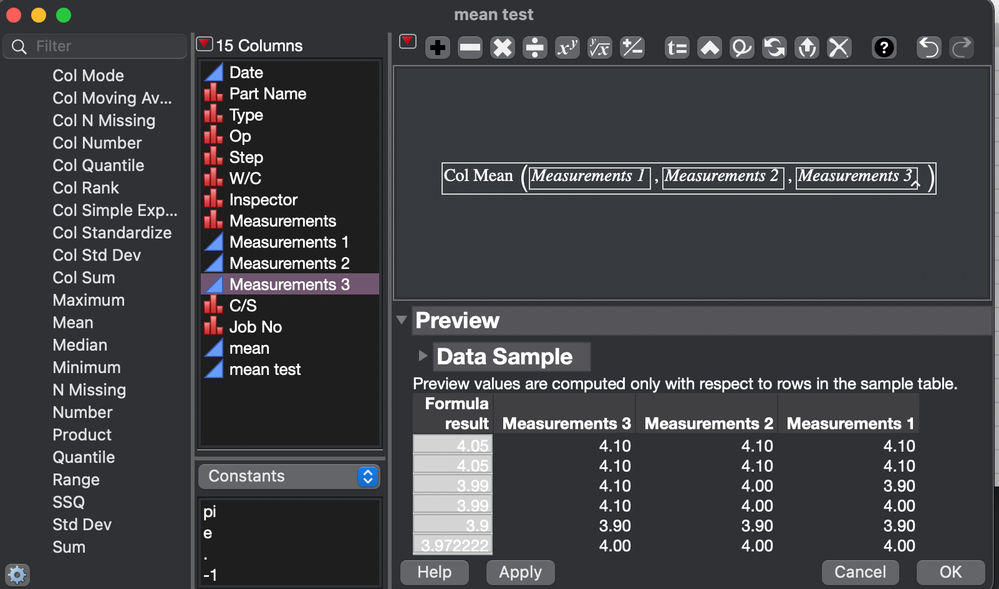Select Measurements 1 in columns list

[x=290, y=242]
